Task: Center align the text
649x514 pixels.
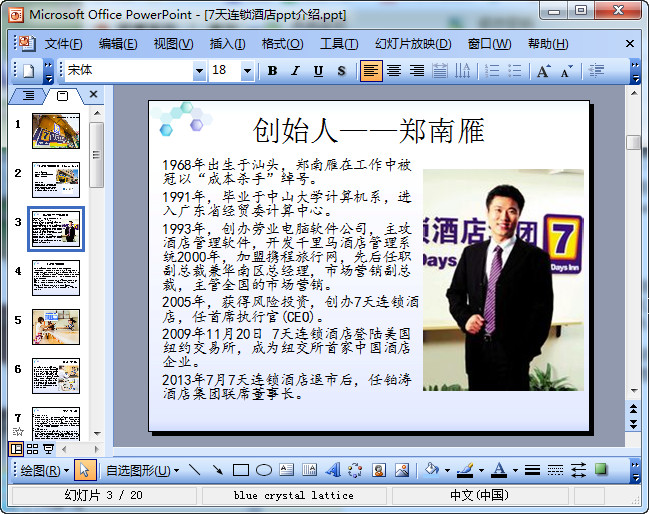Action: point(394,71)
